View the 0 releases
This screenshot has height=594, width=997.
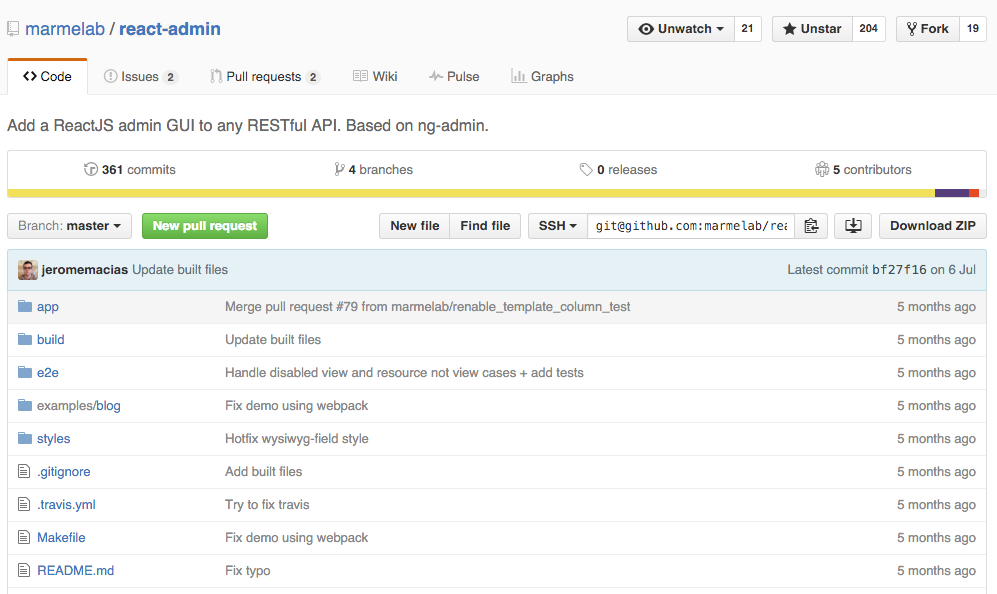[x=619, y=170]
